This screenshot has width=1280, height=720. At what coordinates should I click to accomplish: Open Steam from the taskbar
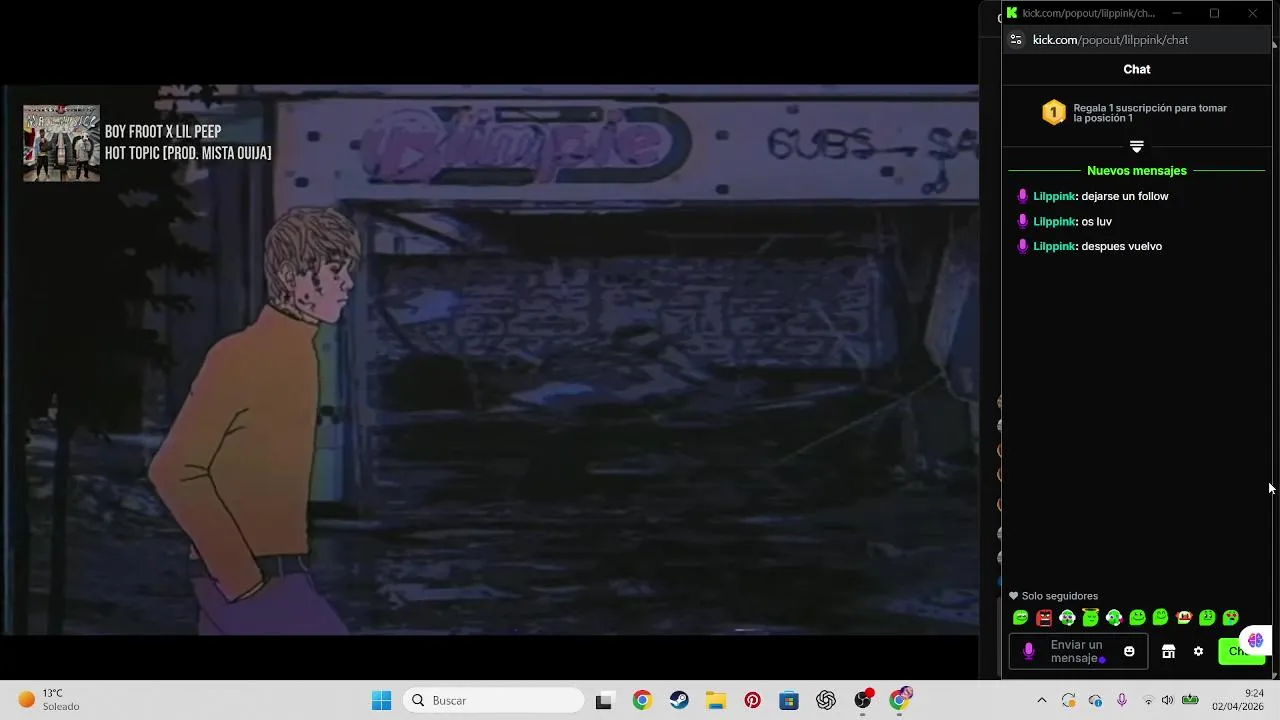(679, 700)
